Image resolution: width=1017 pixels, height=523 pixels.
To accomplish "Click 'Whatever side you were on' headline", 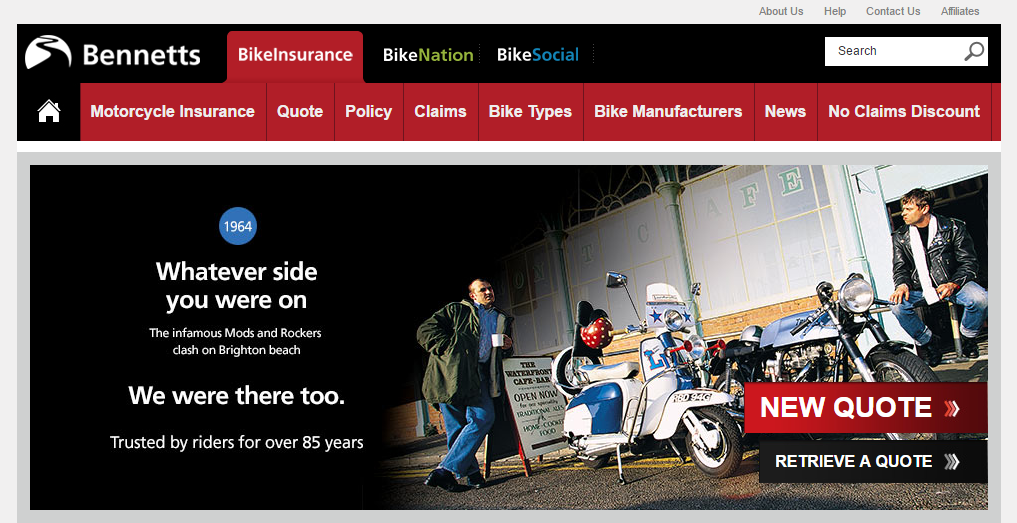I will [237, 286].
